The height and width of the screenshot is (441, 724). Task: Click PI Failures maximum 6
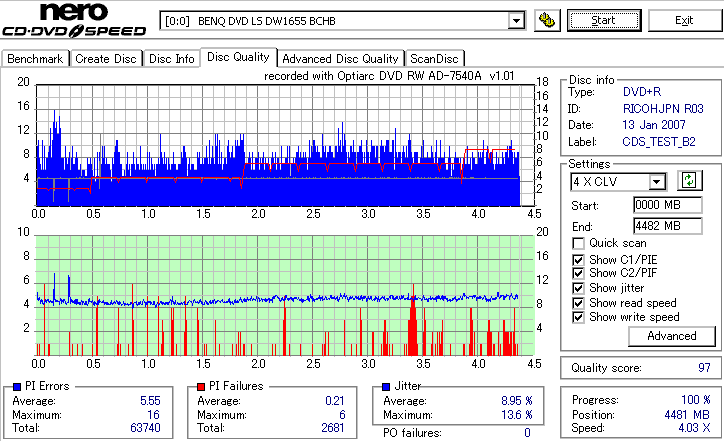pos(342,415)
